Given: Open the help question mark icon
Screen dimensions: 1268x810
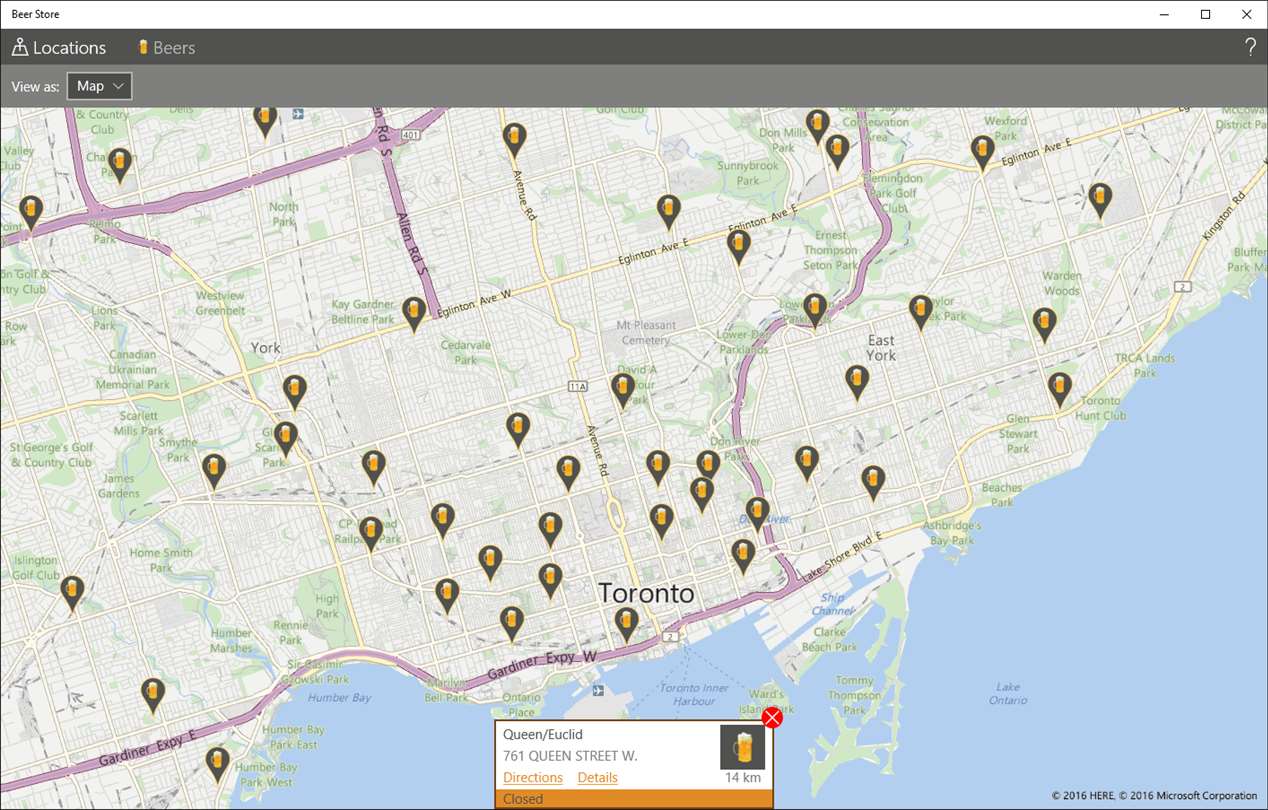Looking at the screenshot, I should (x=1250, y=47).
